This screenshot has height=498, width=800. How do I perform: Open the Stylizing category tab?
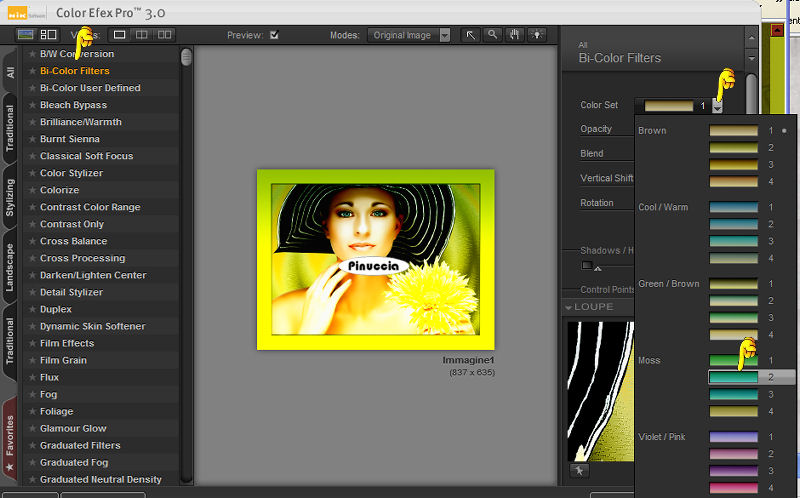pos(10,197)
